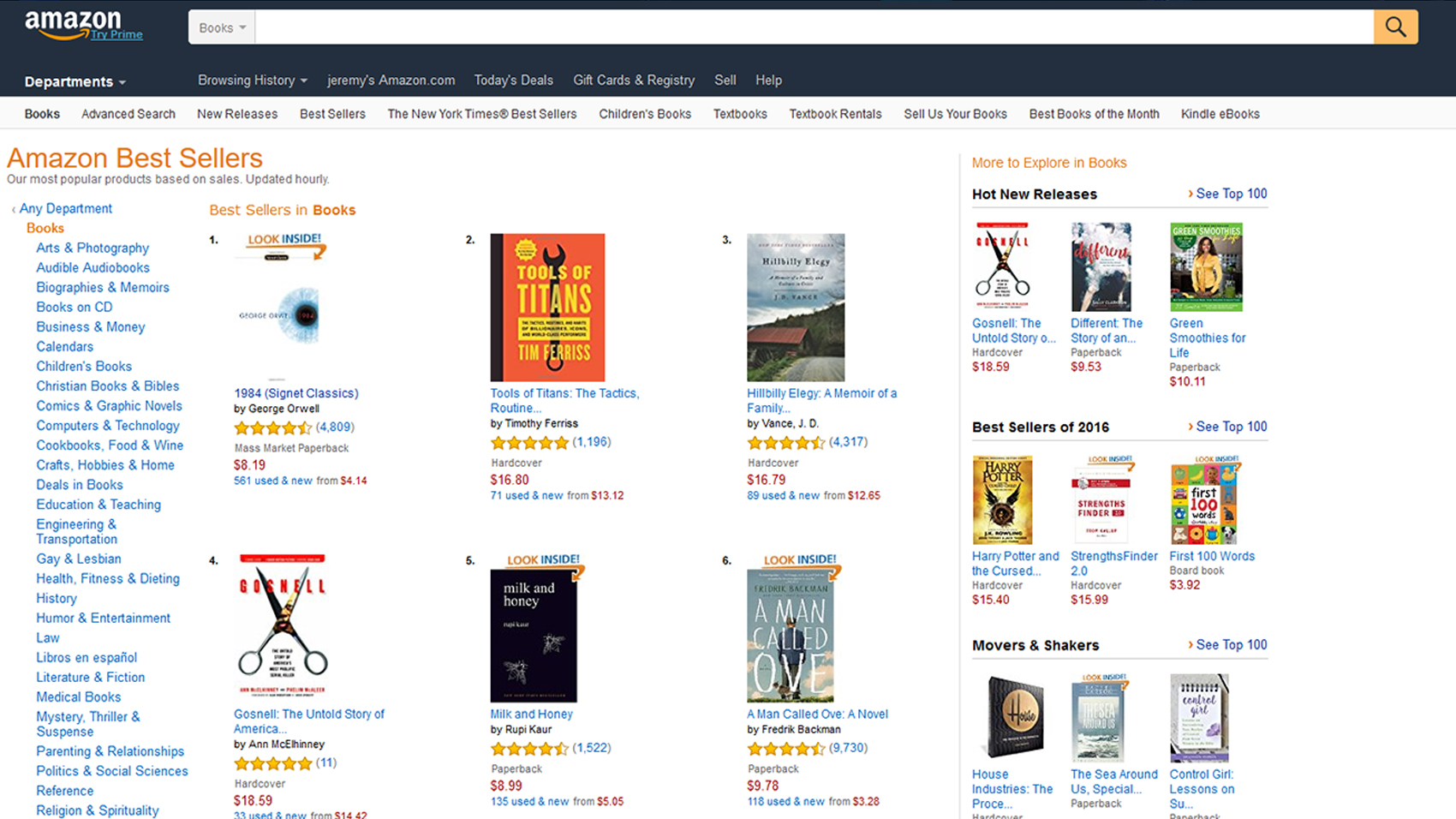The image size is (1456, 819).
Task: Click the Green Smoothies for Life cover
Action: pos(1206,267)
